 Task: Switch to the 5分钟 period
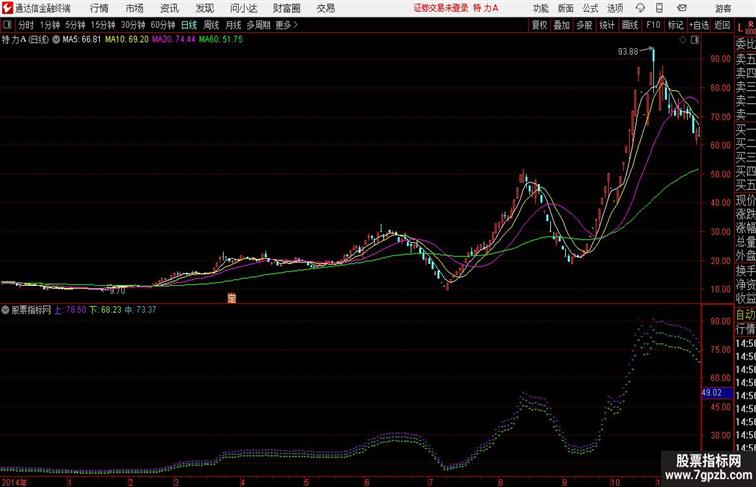(75, 25)
